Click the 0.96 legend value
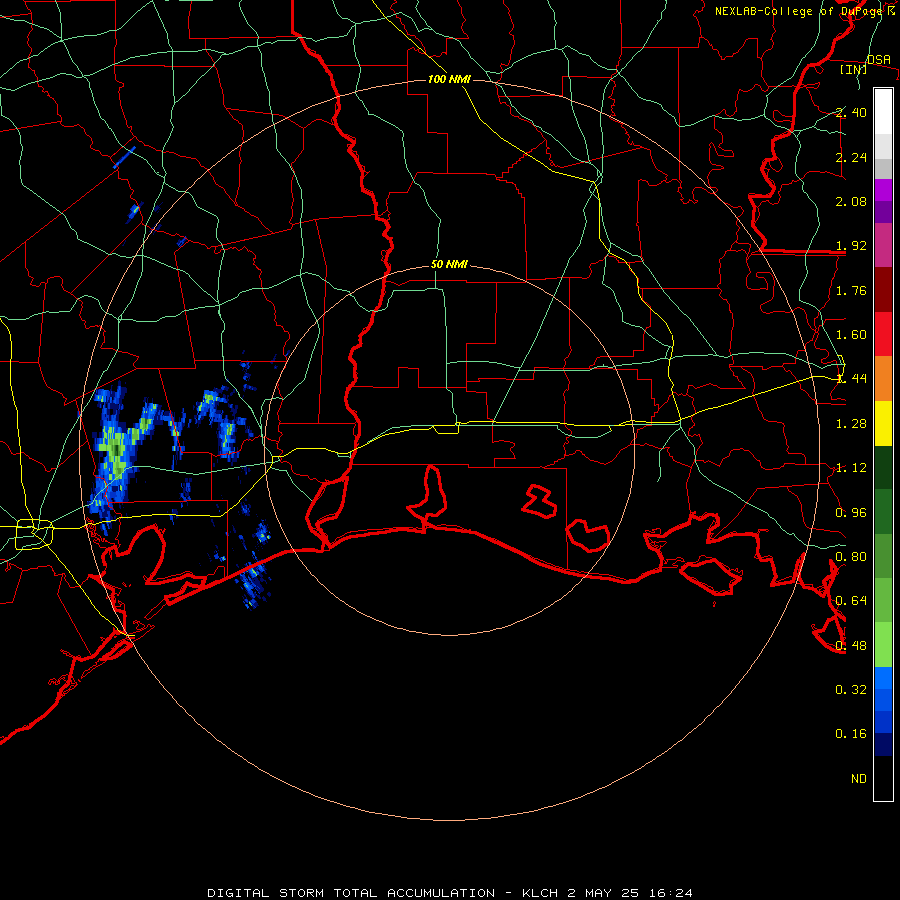 point(851,513)
